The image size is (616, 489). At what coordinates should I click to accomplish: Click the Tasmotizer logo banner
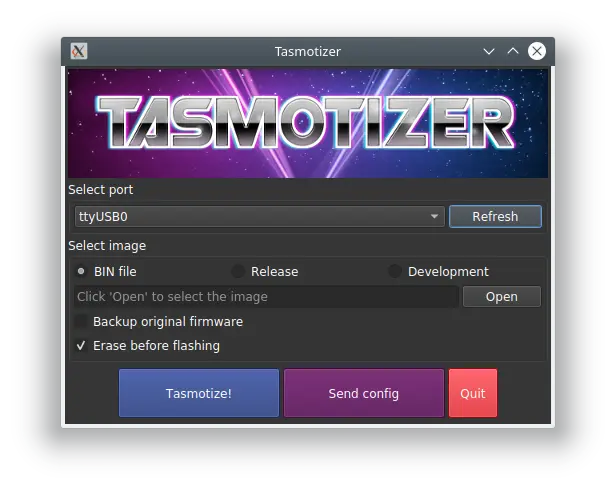308,122
